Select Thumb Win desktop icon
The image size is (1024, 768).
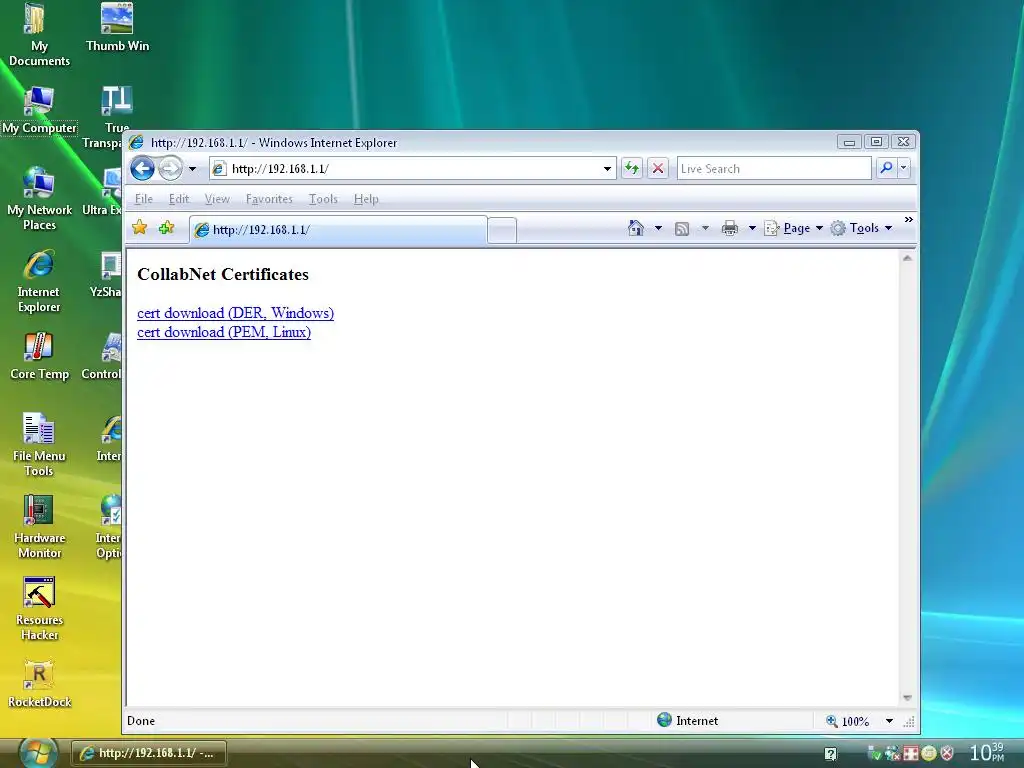point(118,27)
